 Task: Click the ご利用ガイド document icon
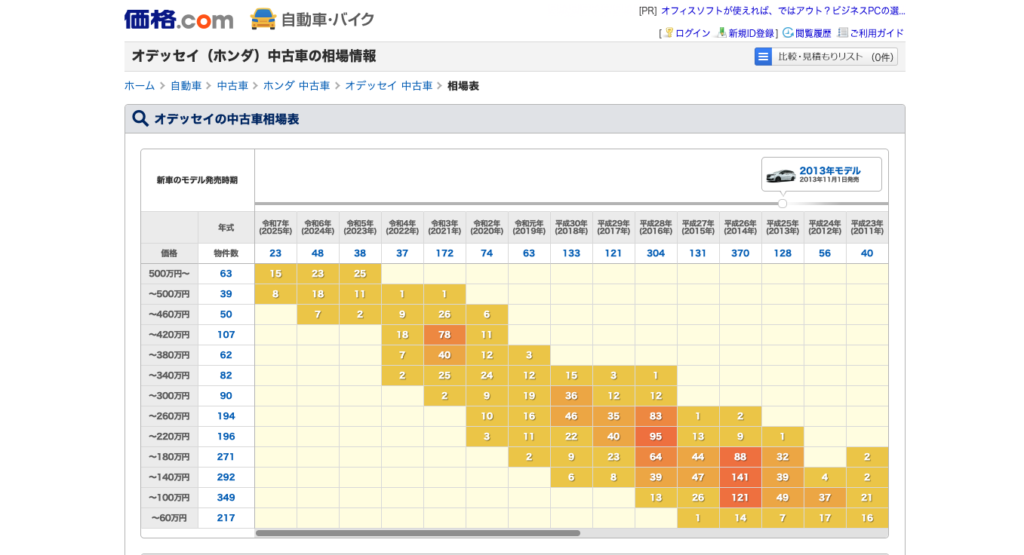tap(842, 33)
